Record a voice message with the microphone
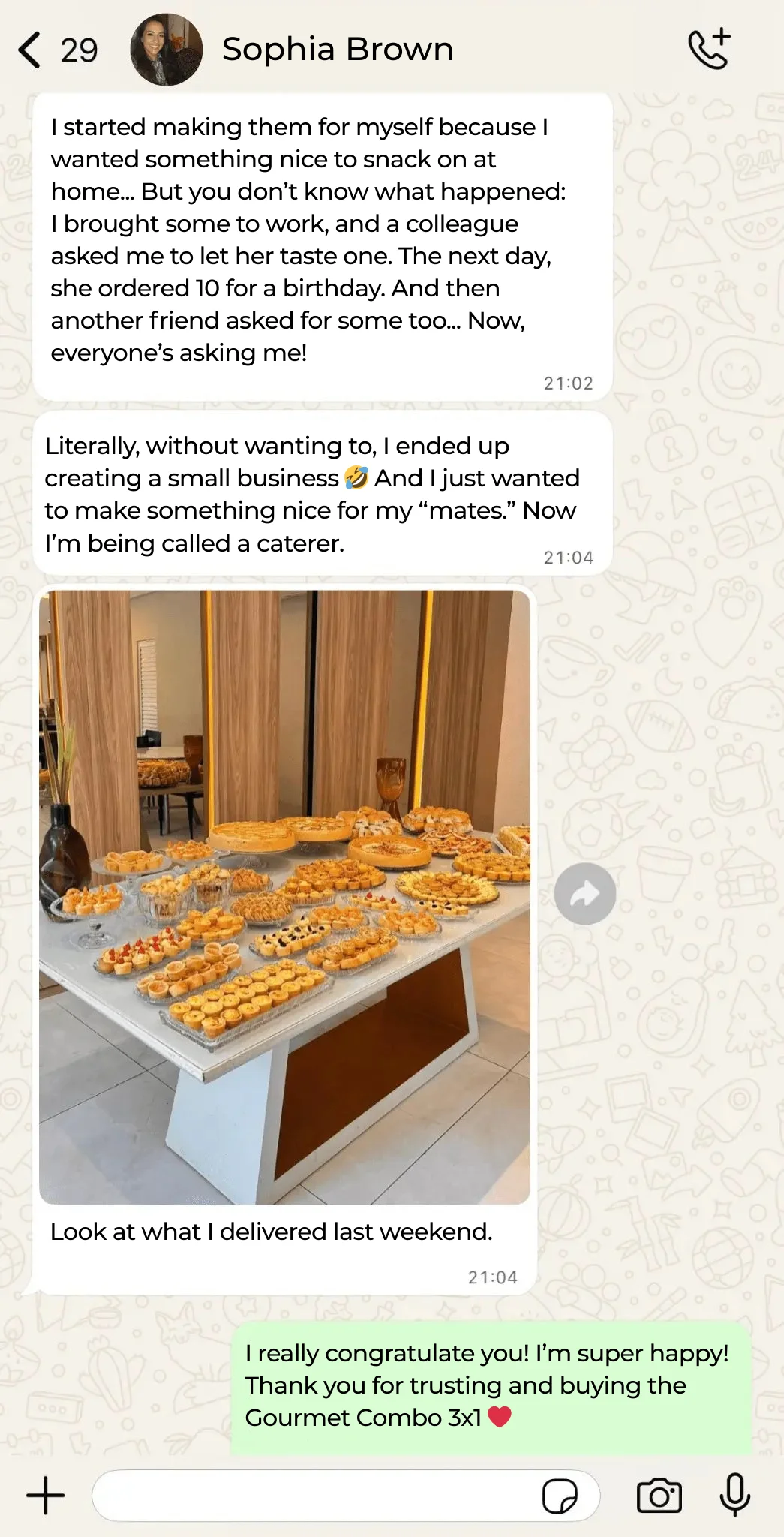The width and height of the screenshot is (784, 1537). coord(735,1495)
